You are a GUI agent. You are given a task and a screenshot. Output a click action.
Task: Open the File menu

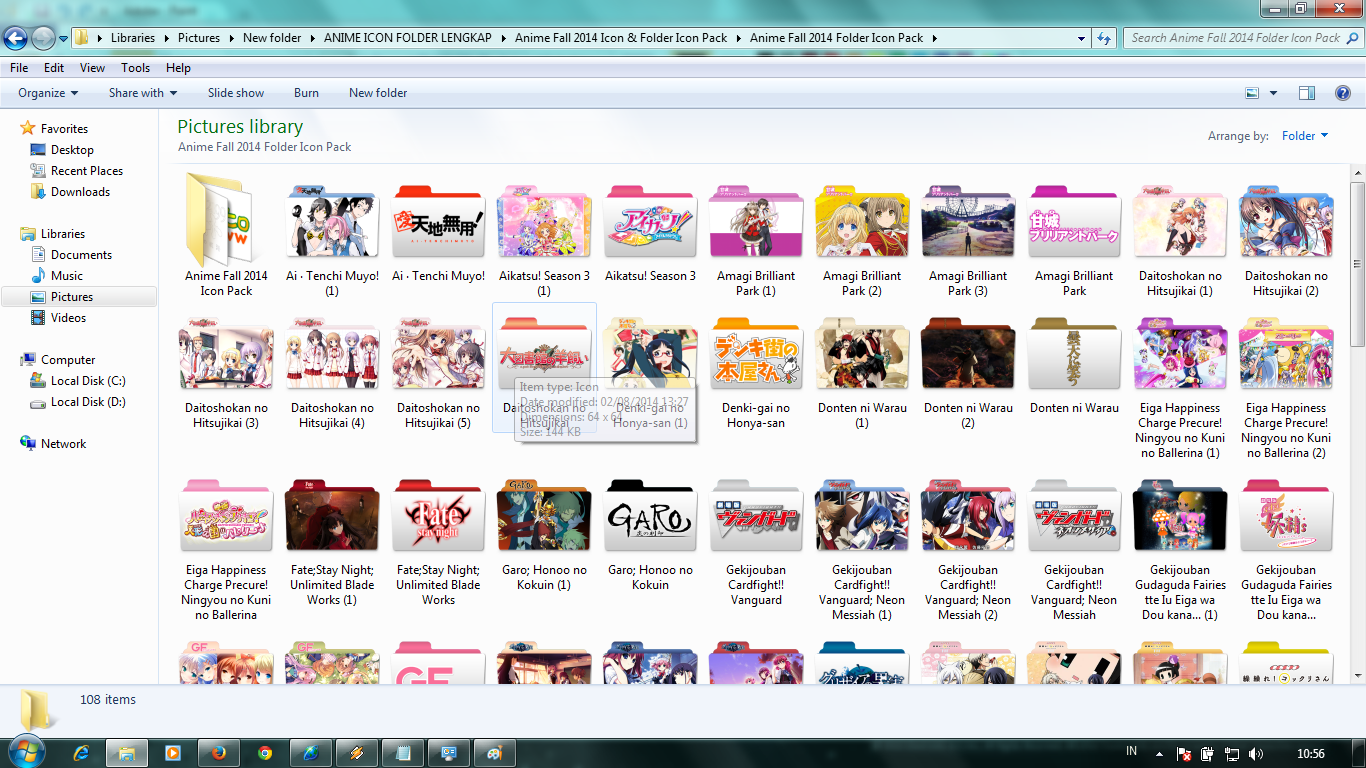point(19,68)
